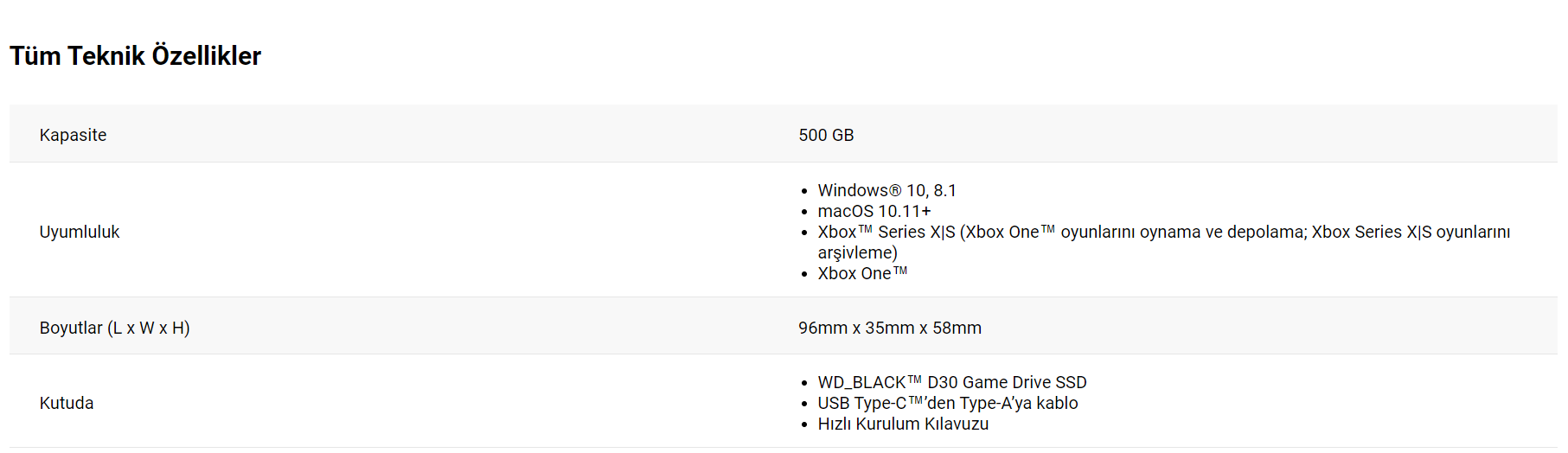The width and height of the screenshot is (1568, 453).
Task: Click the bullet before Hızlı Kurulum Kılavuzu
Action: pos(804,424)
